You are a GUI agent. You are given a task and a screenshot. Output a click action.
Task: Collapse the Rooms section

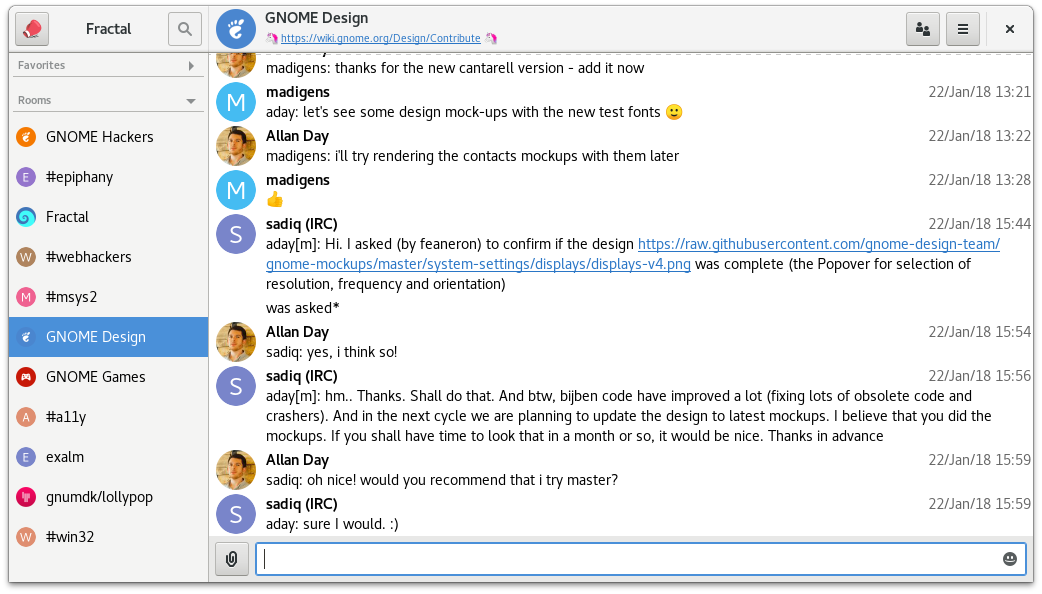(108, 100)
